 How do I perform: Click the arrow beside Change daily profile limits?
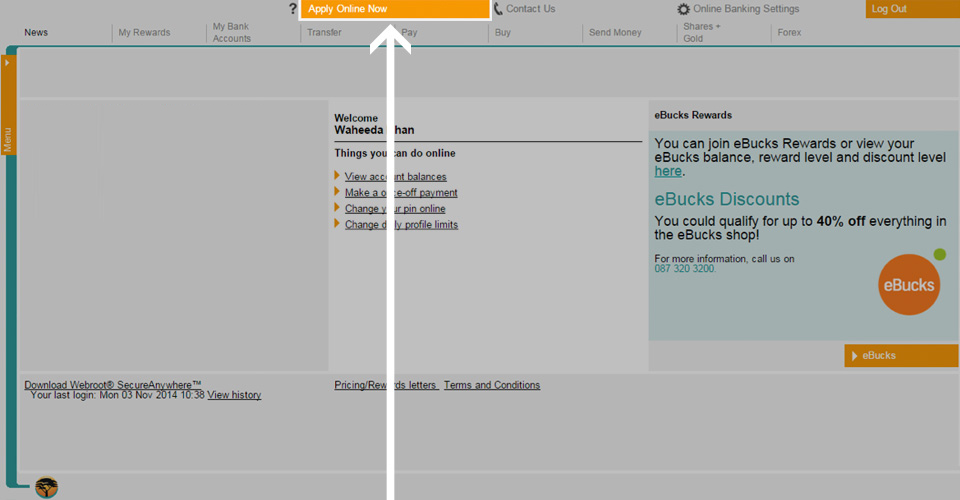pos(337,223)
